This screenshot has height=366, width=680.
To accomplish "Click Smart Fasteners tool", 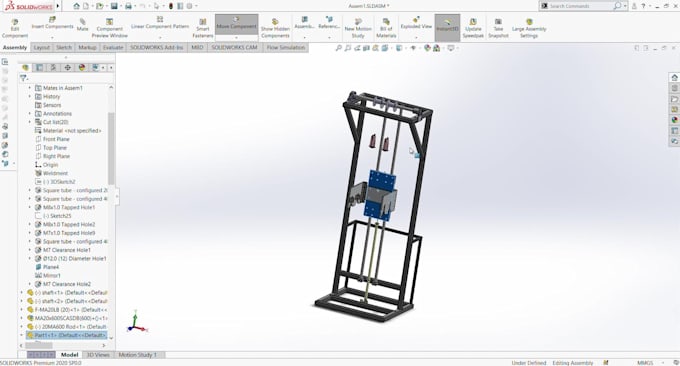I will (203, 28).
